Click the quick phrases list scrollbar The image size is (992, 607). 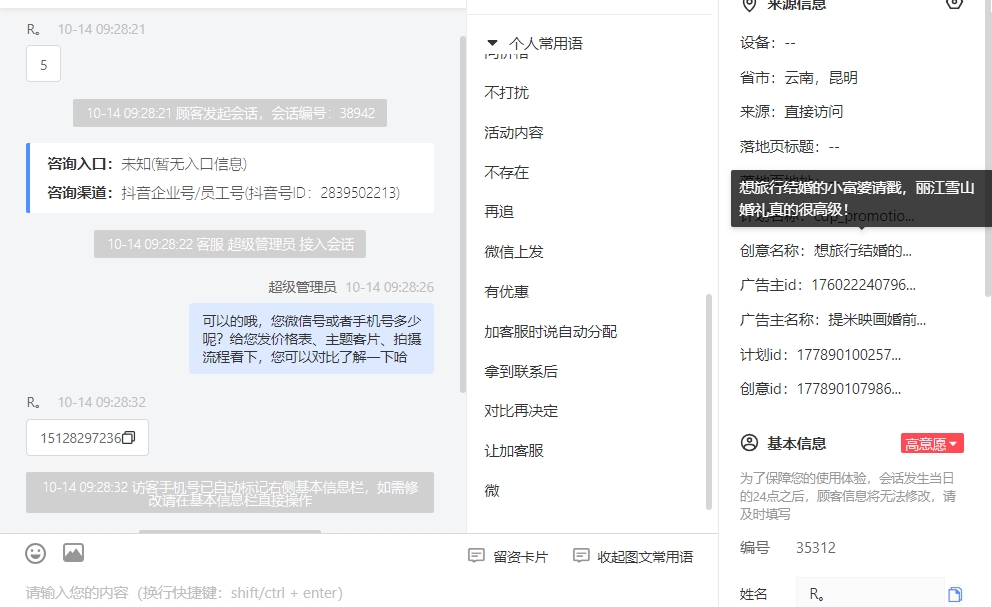(x=709, y=401)
